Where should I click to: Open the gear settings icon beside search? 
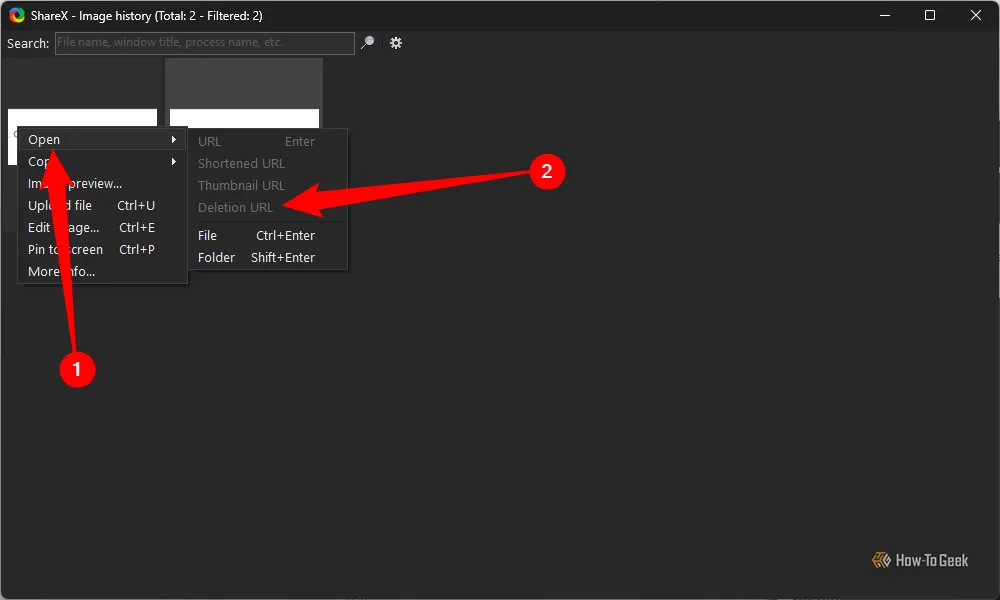[396, 43]
